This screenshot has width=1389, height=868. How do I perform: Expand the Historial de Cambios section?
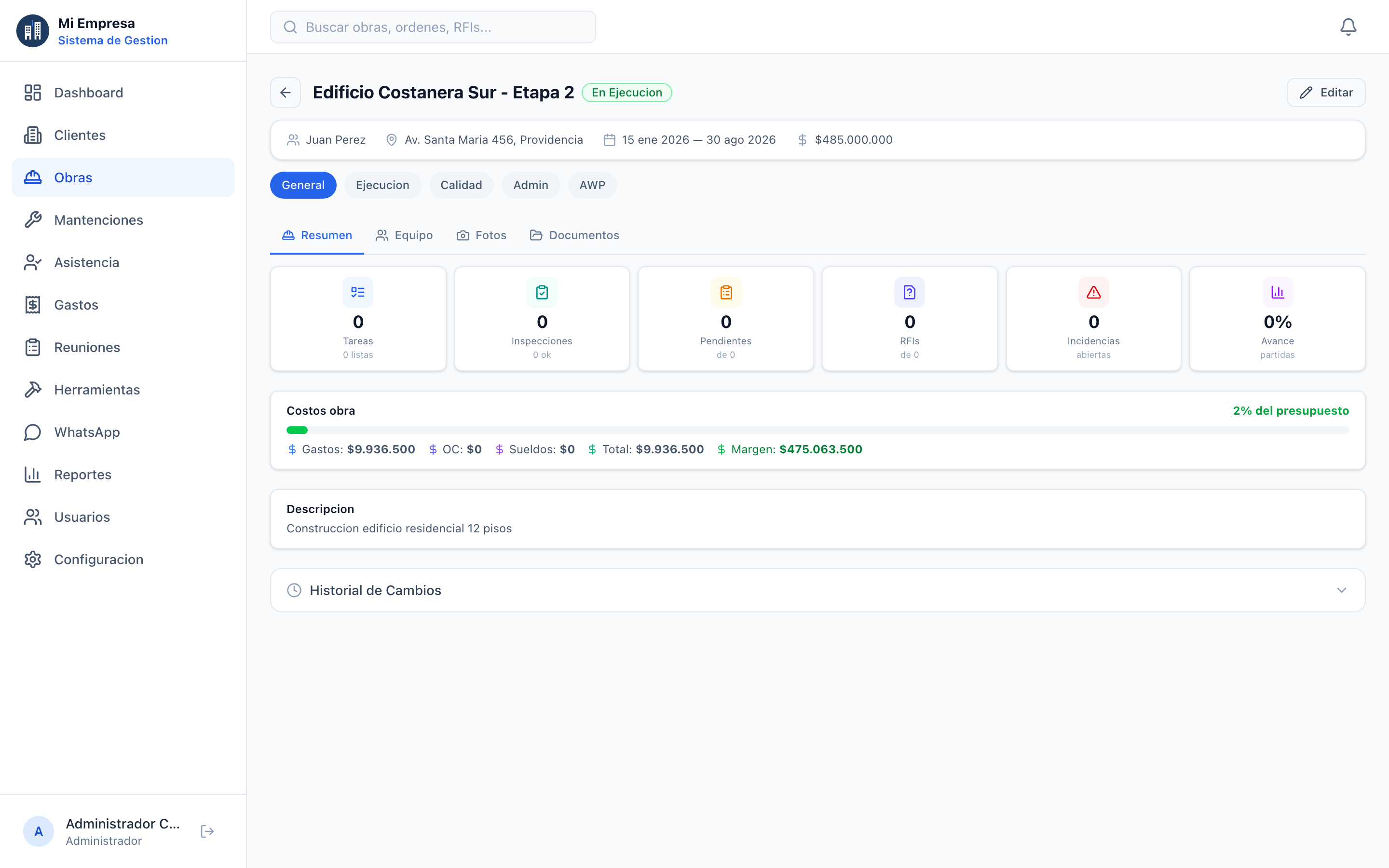click(x=375, y=590)
